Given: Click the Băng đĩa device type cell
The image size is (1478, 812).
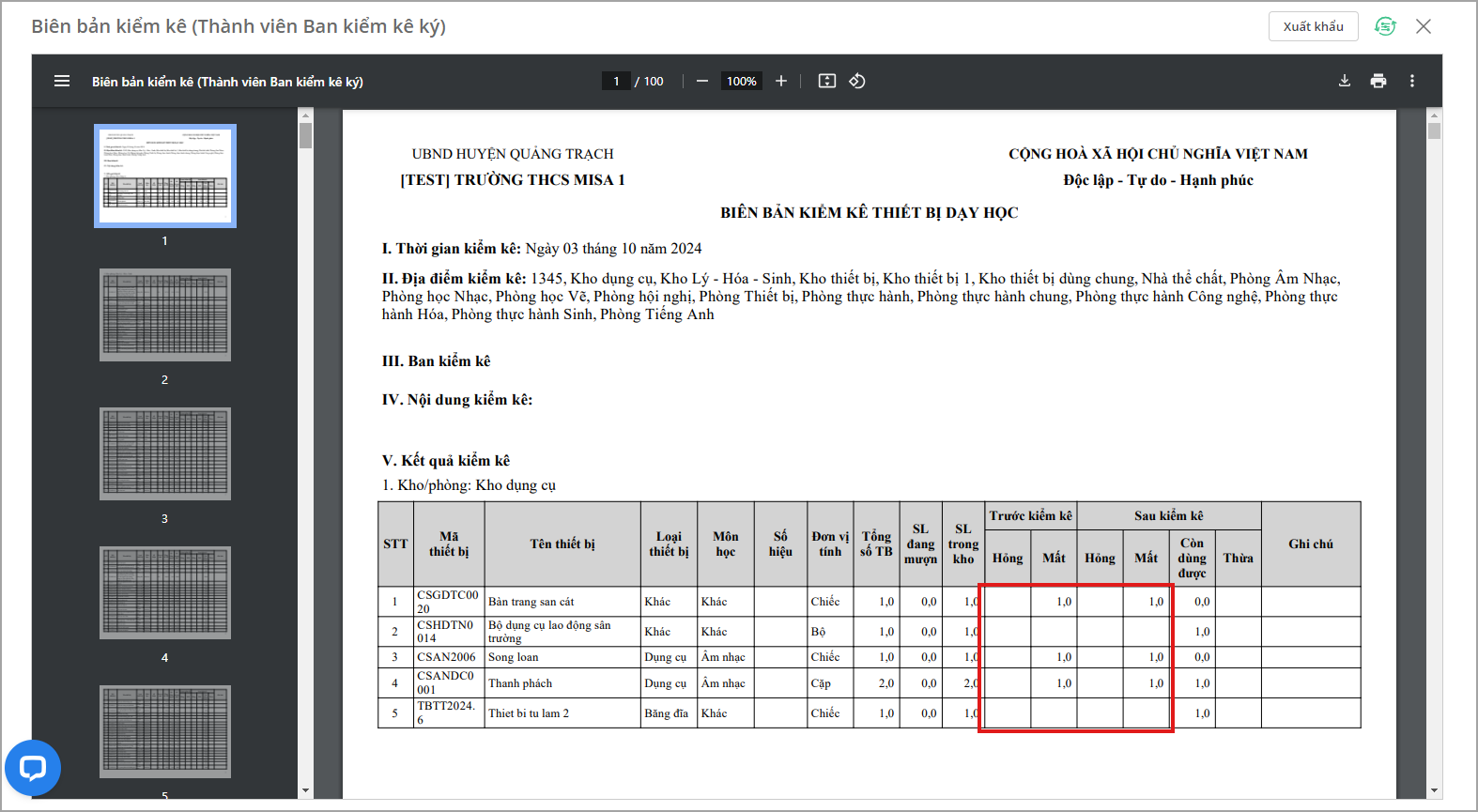Looking at the screenshot, I should pos(667,713).
